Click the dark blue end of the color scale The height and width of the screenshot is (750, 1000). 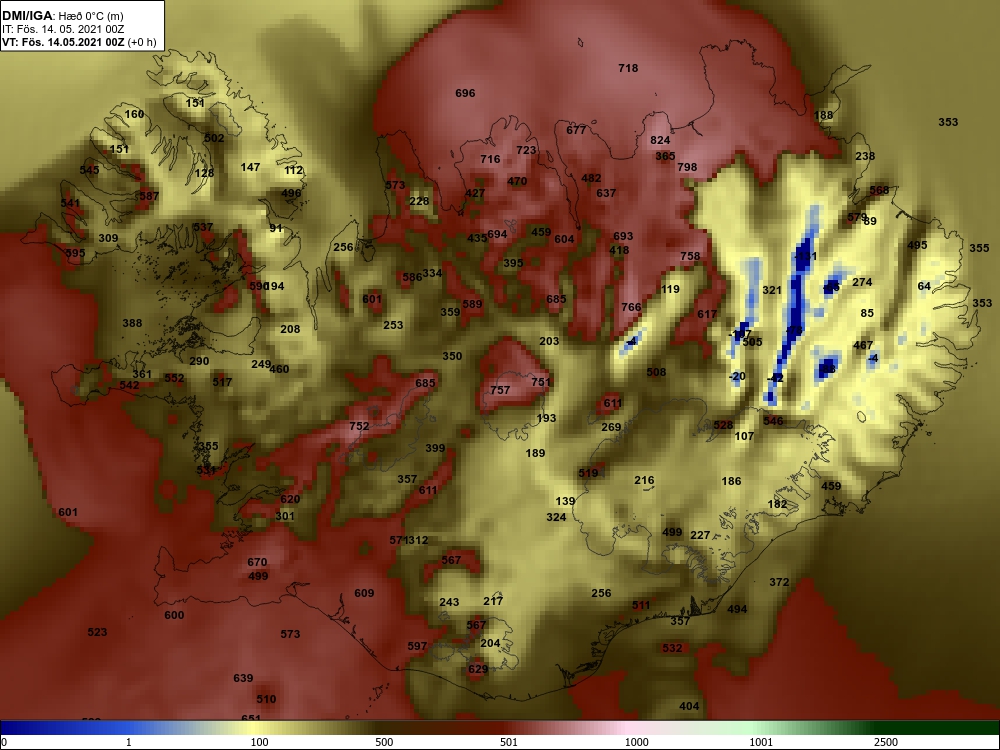[x=13, y=728]
